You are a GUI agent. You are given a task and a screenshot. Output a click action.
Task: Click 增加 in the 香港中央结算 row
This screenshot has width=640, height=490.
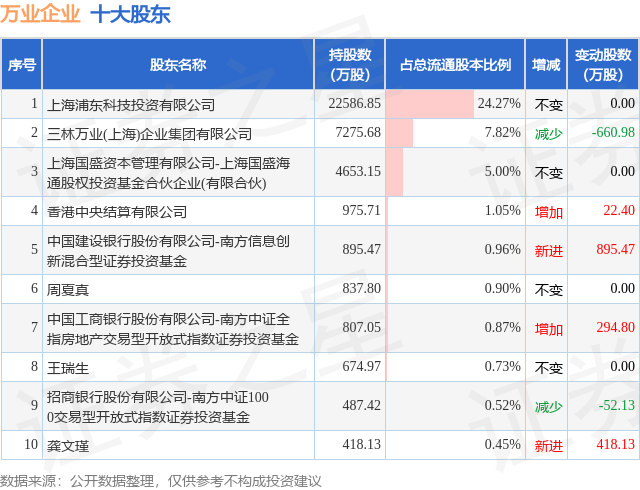(549, 212)
